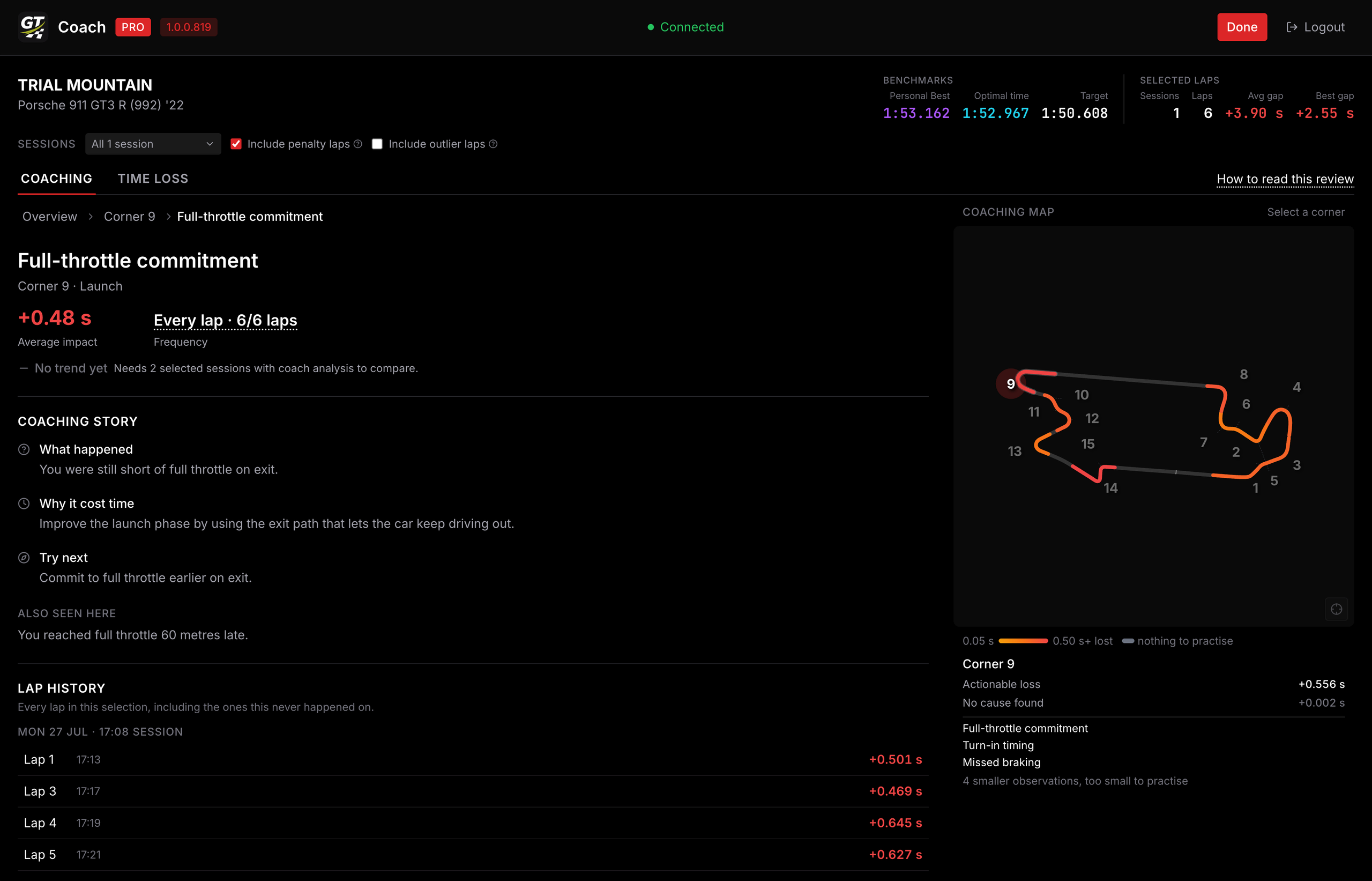Select the Lap 5 history row
The width and height of the screenshot is (1372, 881).
473,855
